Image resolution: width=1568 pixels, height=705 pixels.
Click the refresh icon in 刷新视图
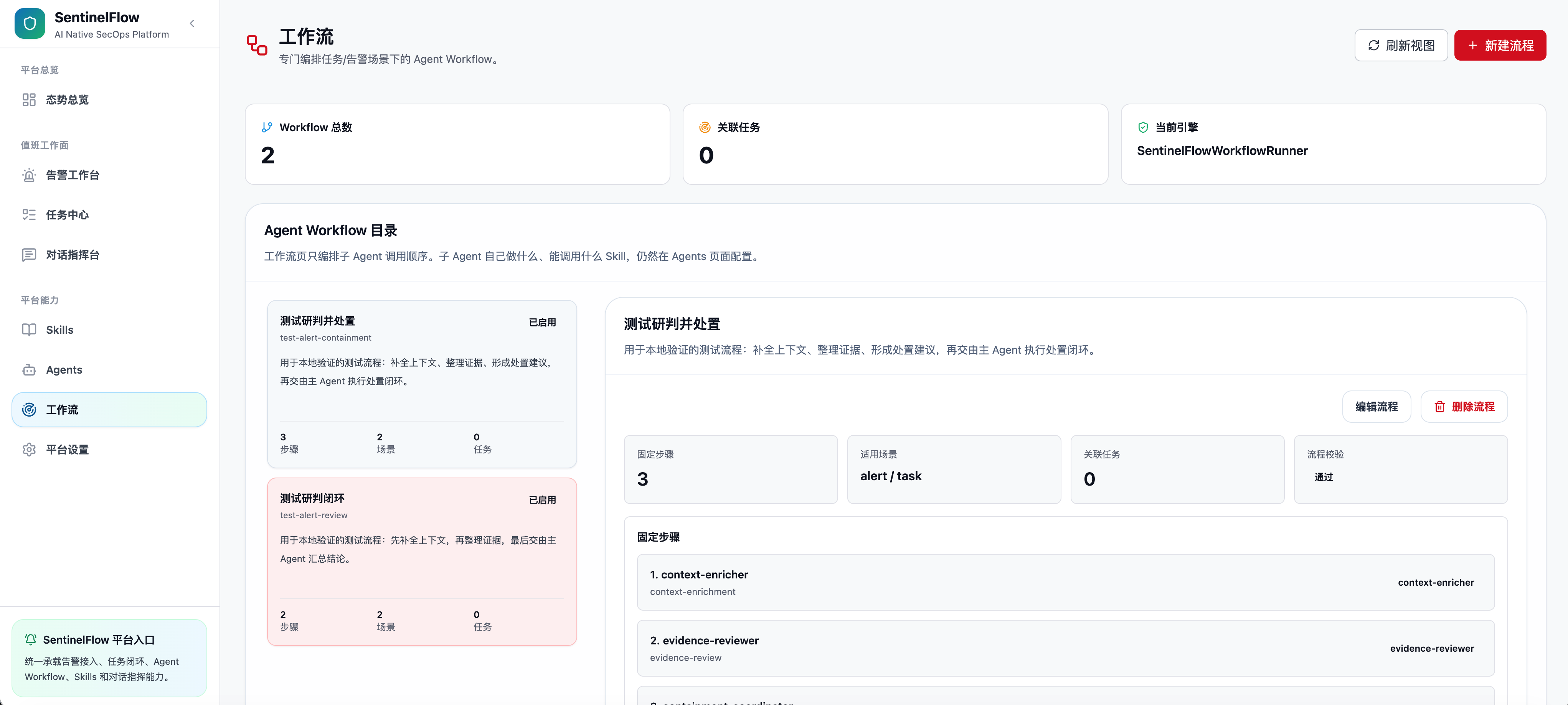click(1374, 46)
